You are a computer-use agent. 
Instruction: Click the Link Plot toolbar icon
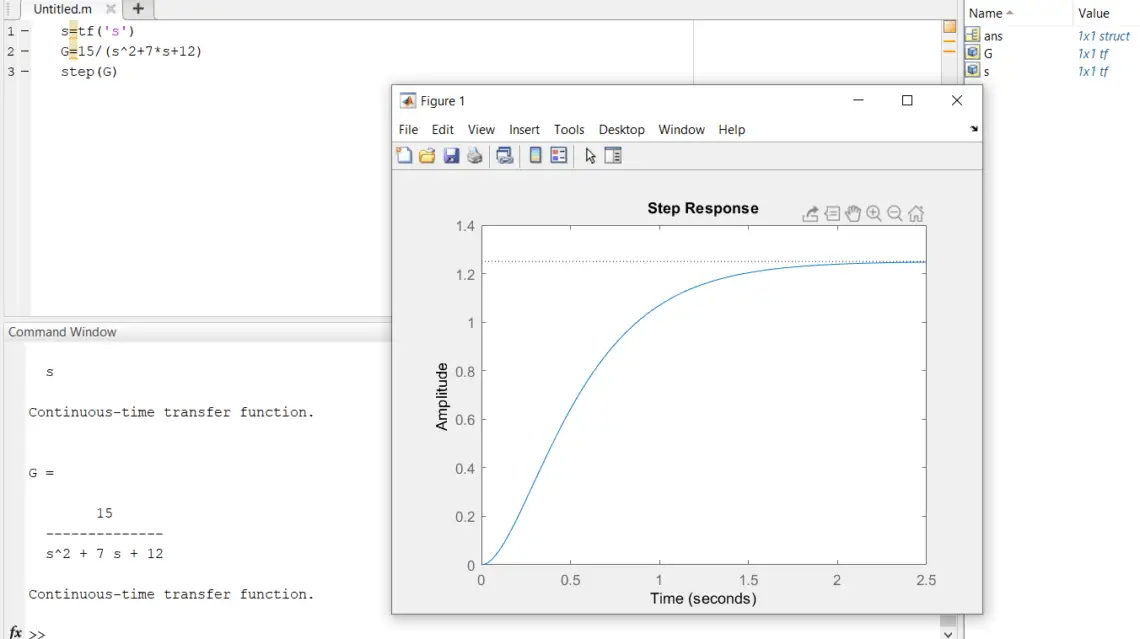coord(505,155)
